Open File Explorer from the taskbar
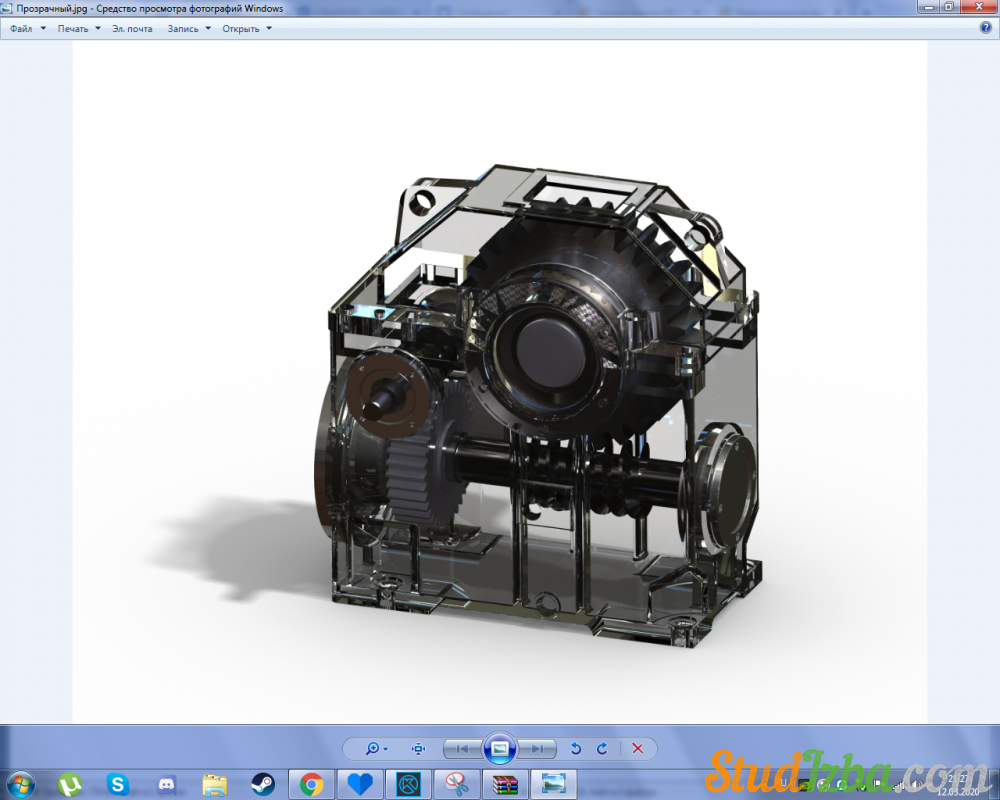Viewport: 1000px width, 800px height. [x=214, y=784]
